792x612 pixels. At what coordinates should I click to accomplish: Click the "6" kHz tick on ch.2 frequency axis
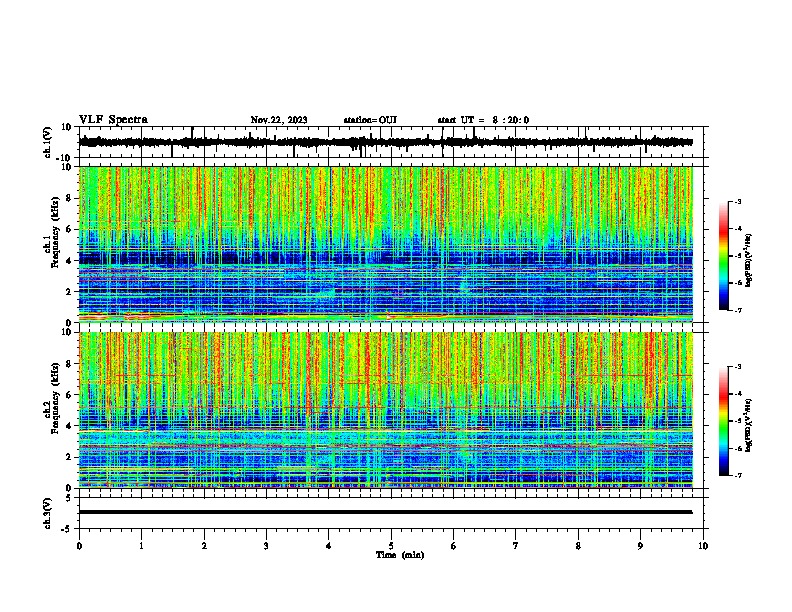point(69,395)
